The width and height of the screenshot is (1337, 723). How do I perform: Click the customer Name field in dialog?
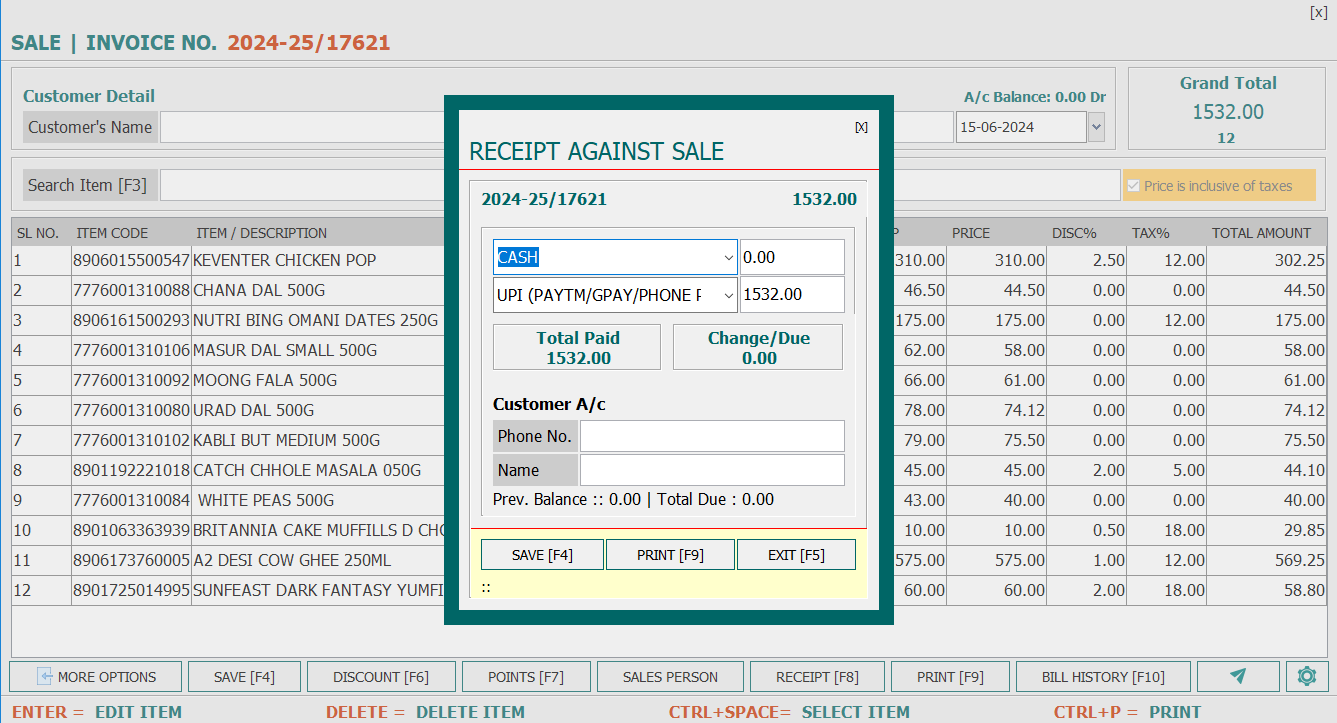pyautogui.click(x=712, y=470)
